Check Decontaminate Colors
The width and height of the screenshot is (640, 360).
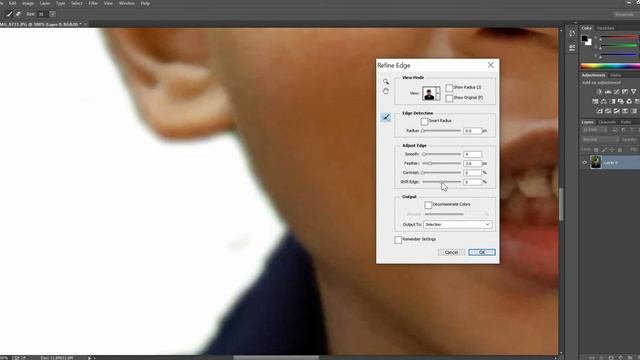[428, 204]
